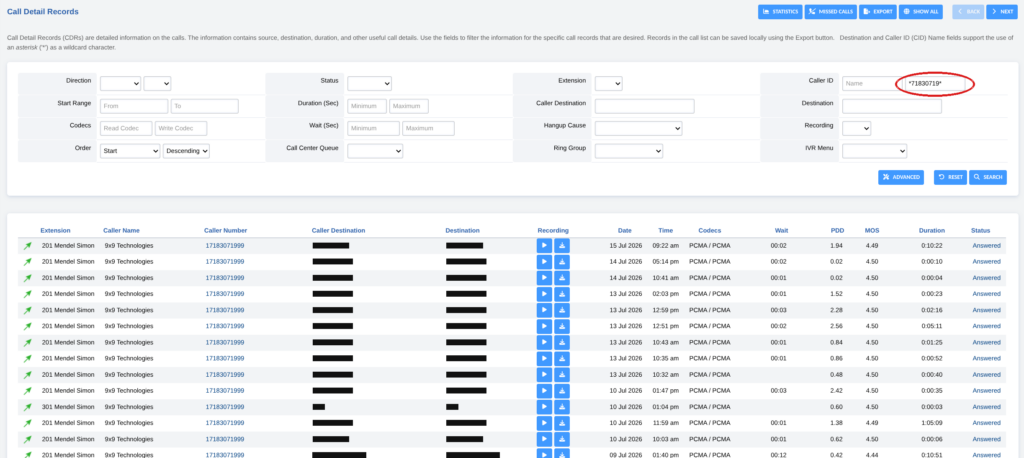The width and height of the screenshot is (1024, 458).
Task: Download recording of the 13 Jul 10:43 am call
Action: tap(562, 342)
